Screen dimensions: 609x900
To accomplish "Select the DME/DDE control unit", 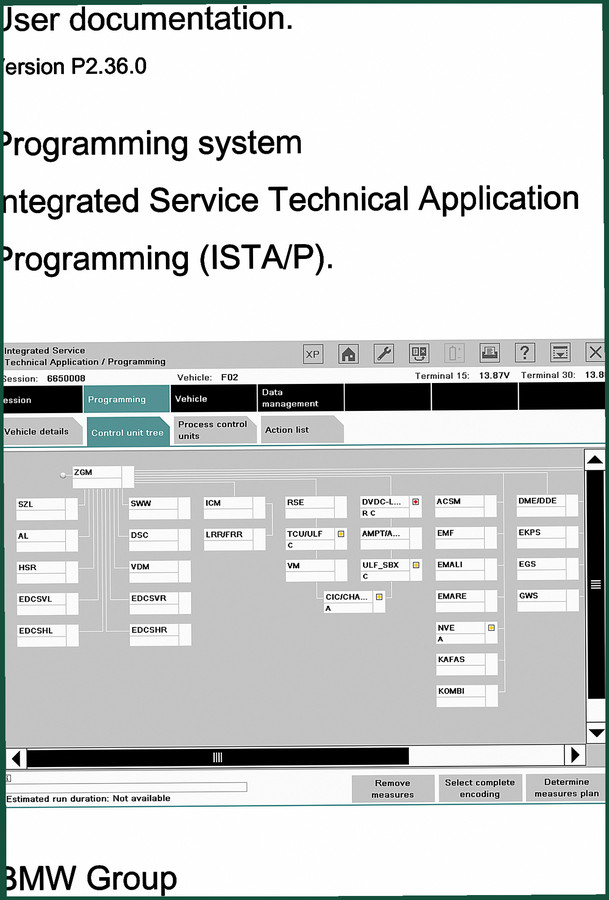I will [548, 506].
